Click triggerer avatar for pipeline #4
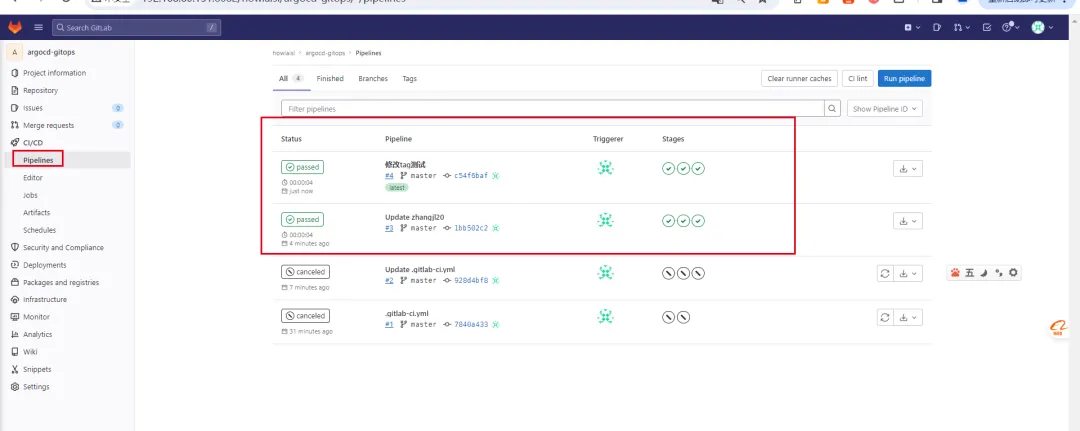Image resolution: width=1080 pixels, height=431 pixels. tap(605, 167)
